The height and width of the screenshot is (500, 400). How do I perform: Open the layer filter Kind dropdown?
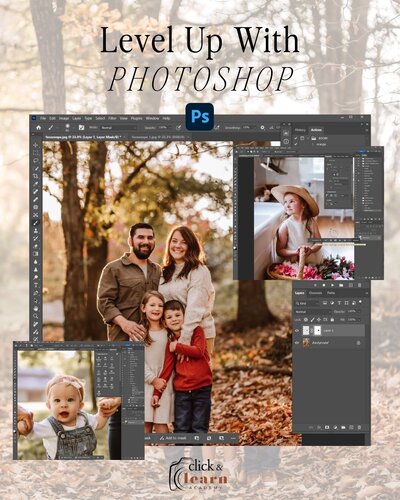[307, 303]
